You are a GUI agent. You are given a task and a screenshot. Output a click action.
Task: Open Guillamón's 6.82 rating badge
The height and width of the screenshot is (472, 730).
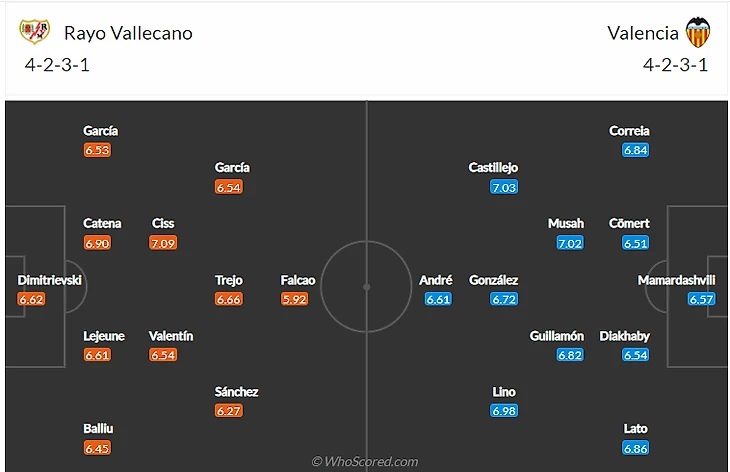(x=570, y=355)
